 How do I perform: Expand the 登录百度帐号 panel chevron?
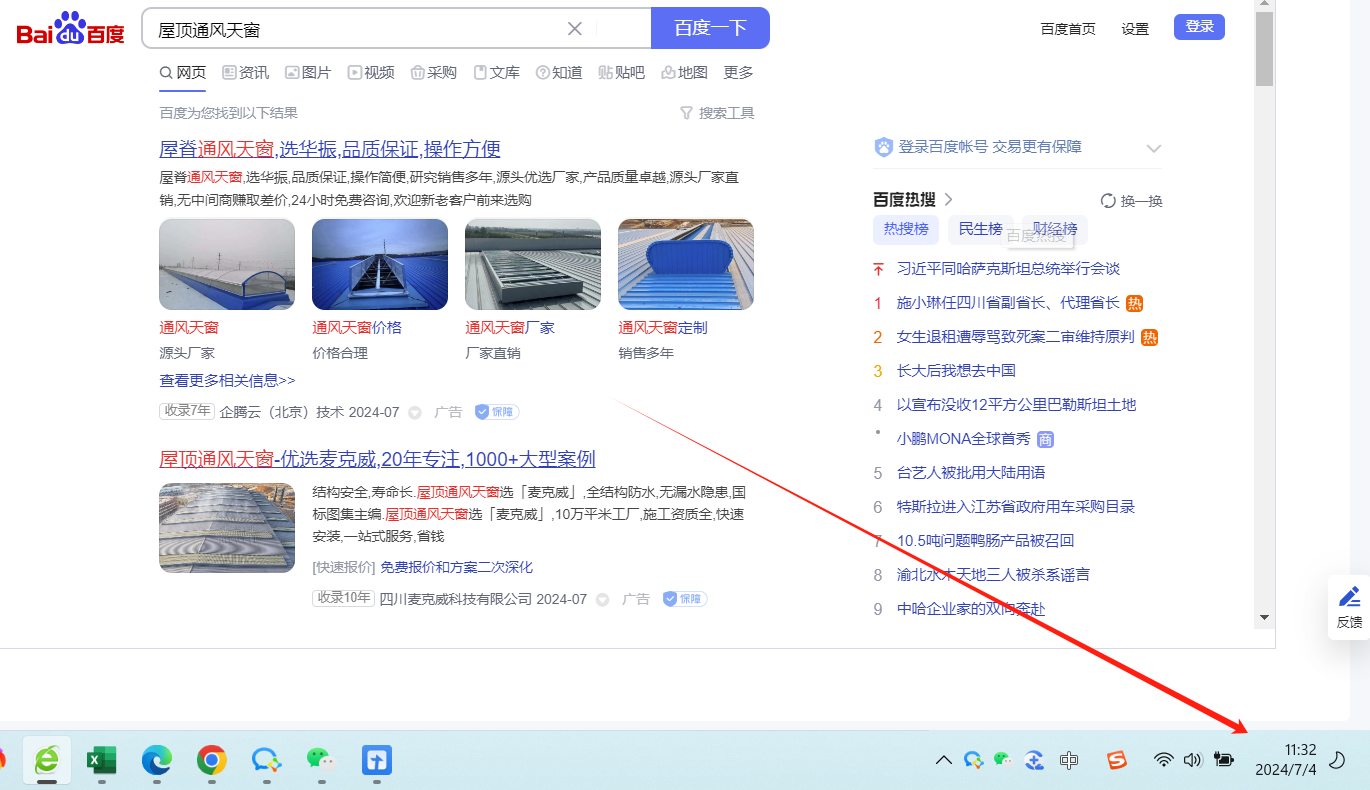pyautogui.click(x=1154, y=148)
